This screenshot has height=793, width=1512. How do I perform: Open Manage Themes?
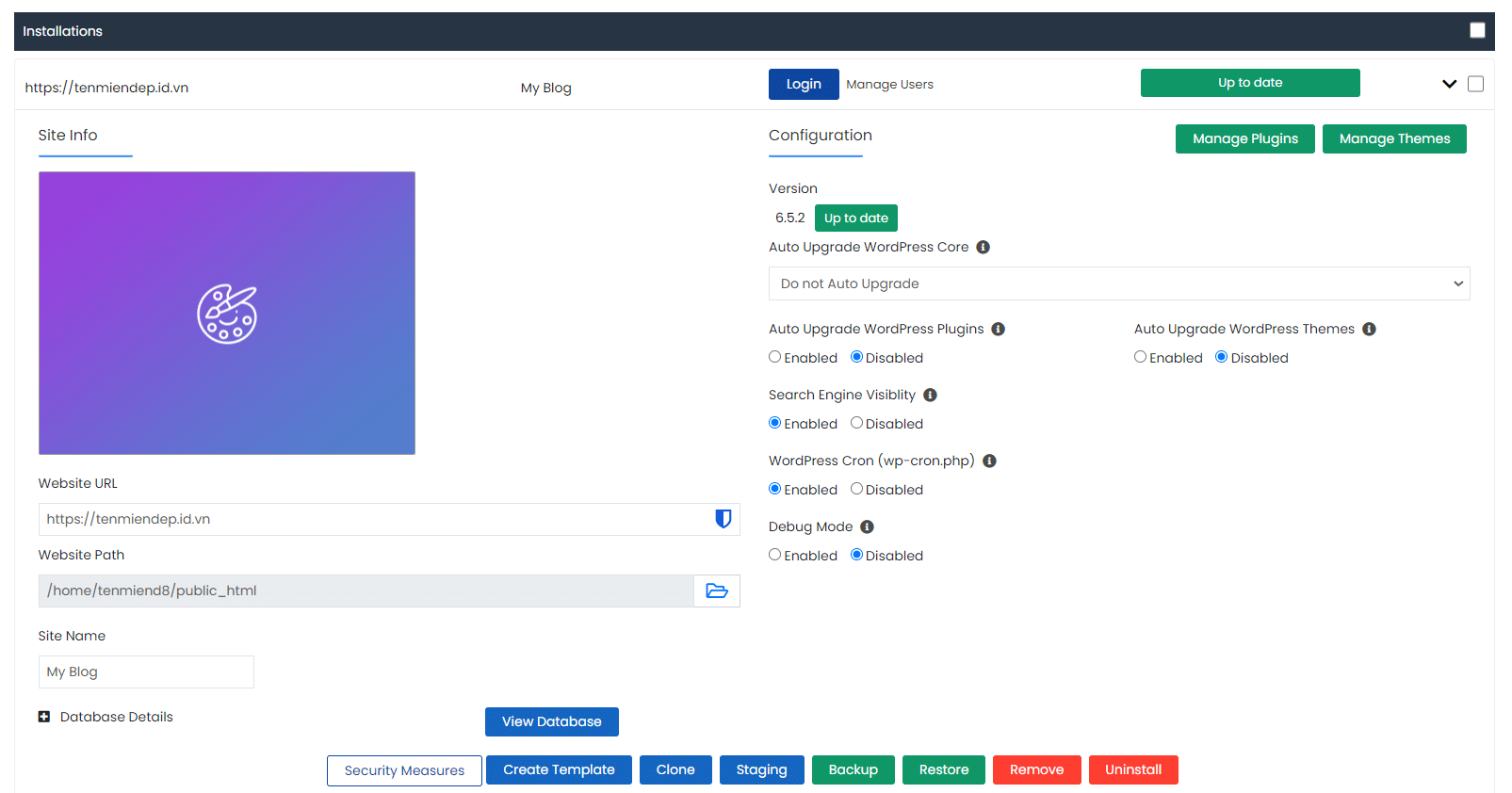coord(1394,138)
